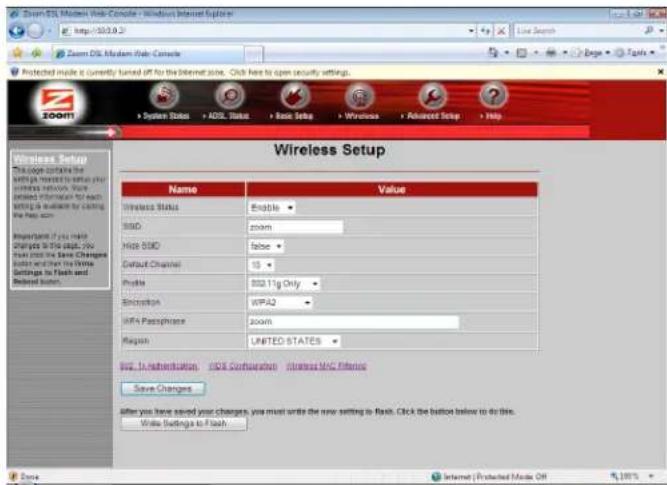Click the zoom level icon in status bar

click(x=615, y=476)
